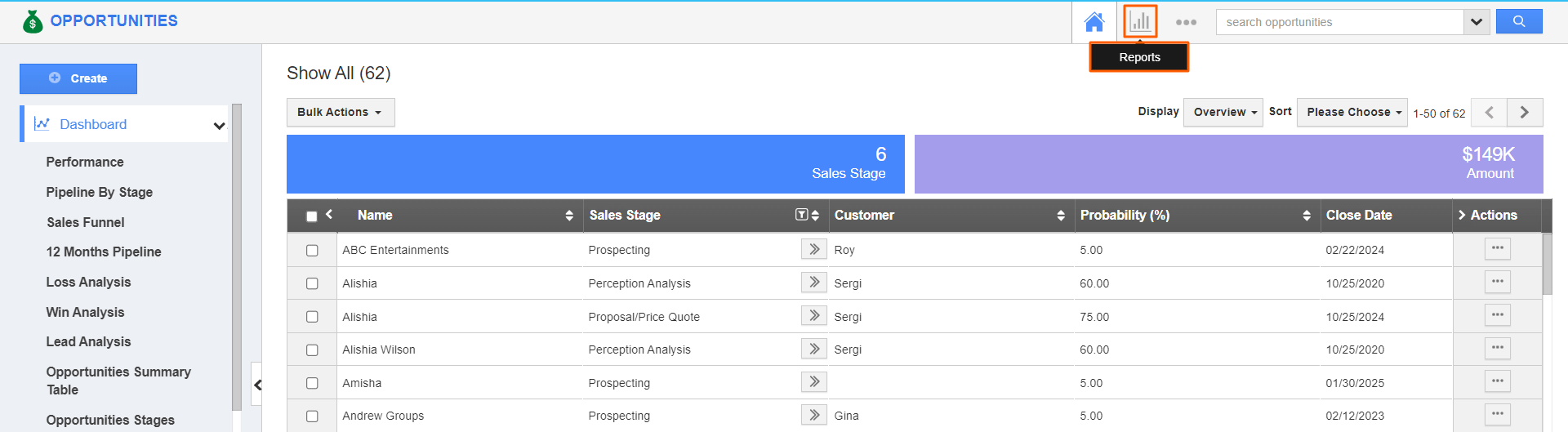Screen dimensions: 1568x432
Task: Collapse the Dashboard section chevron
Action: [219, 126]
